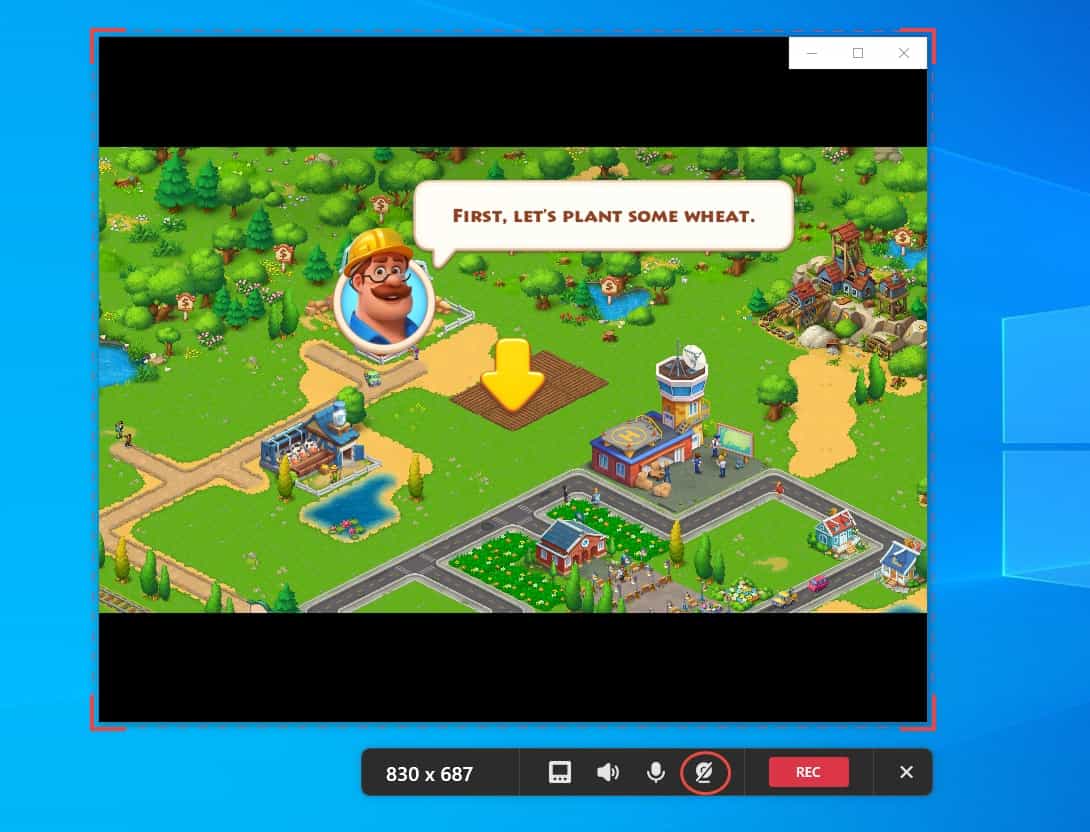Click the speech bubble about planting wheat
The height and width of the screenshot is (832, 1090).
point(603,216)
